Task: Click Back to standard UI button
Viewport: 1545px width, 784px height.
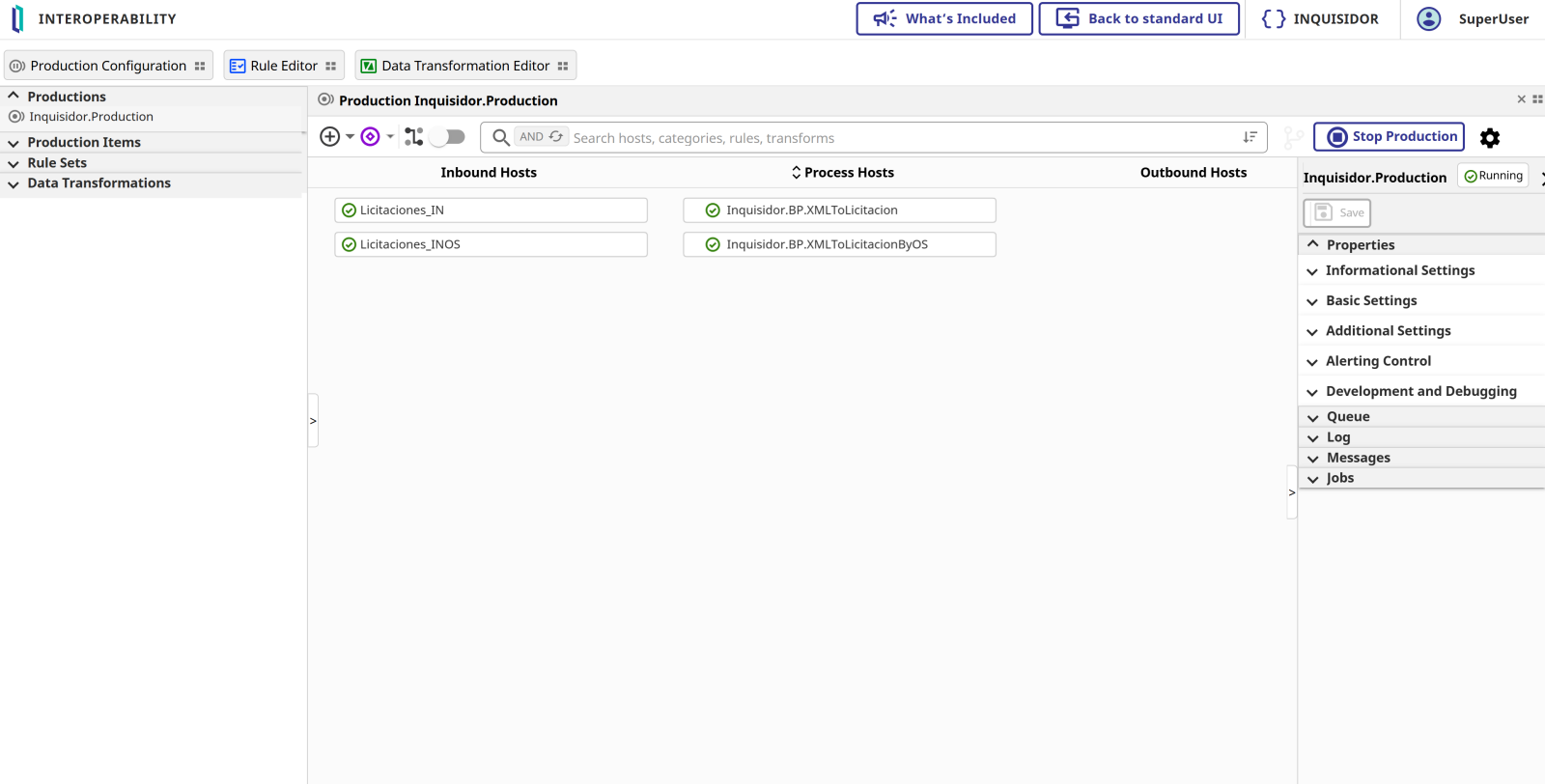Action: [1138, 19]
